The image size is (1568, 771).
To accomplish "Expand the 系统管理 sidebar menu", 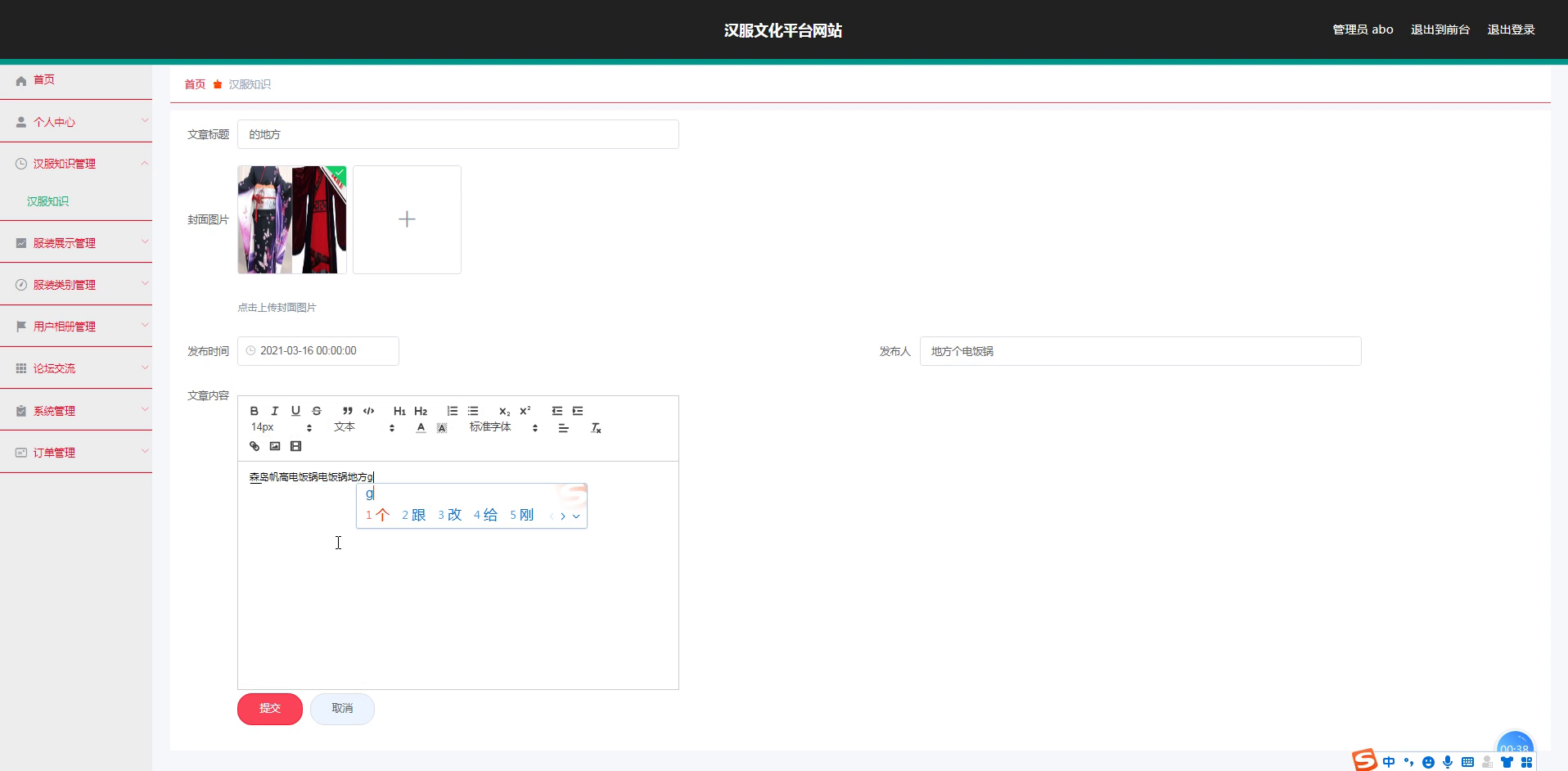I will (x=76, y=411).
